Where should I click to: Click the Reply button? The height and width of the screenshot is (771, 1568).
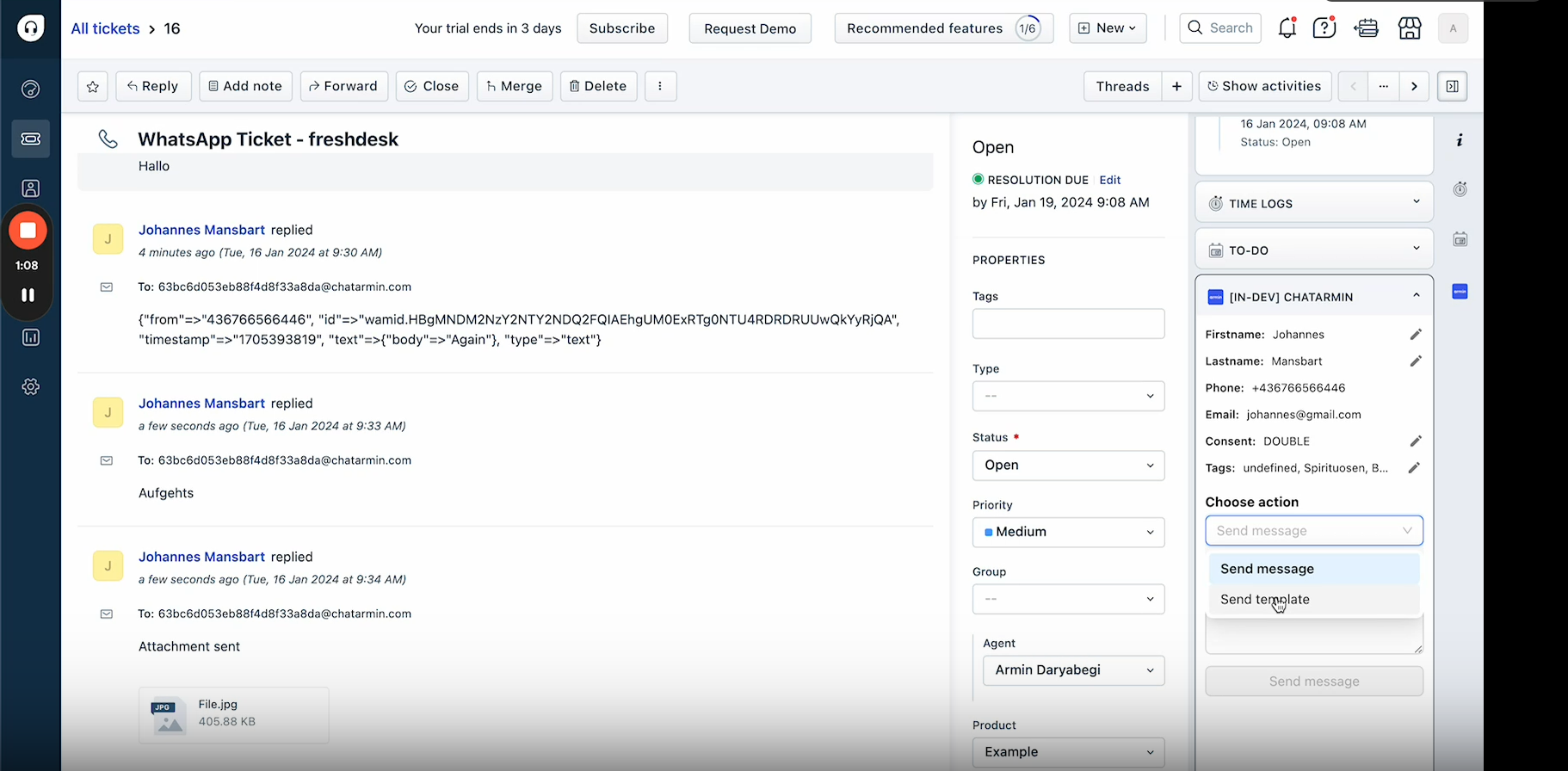tap(153, 86)
